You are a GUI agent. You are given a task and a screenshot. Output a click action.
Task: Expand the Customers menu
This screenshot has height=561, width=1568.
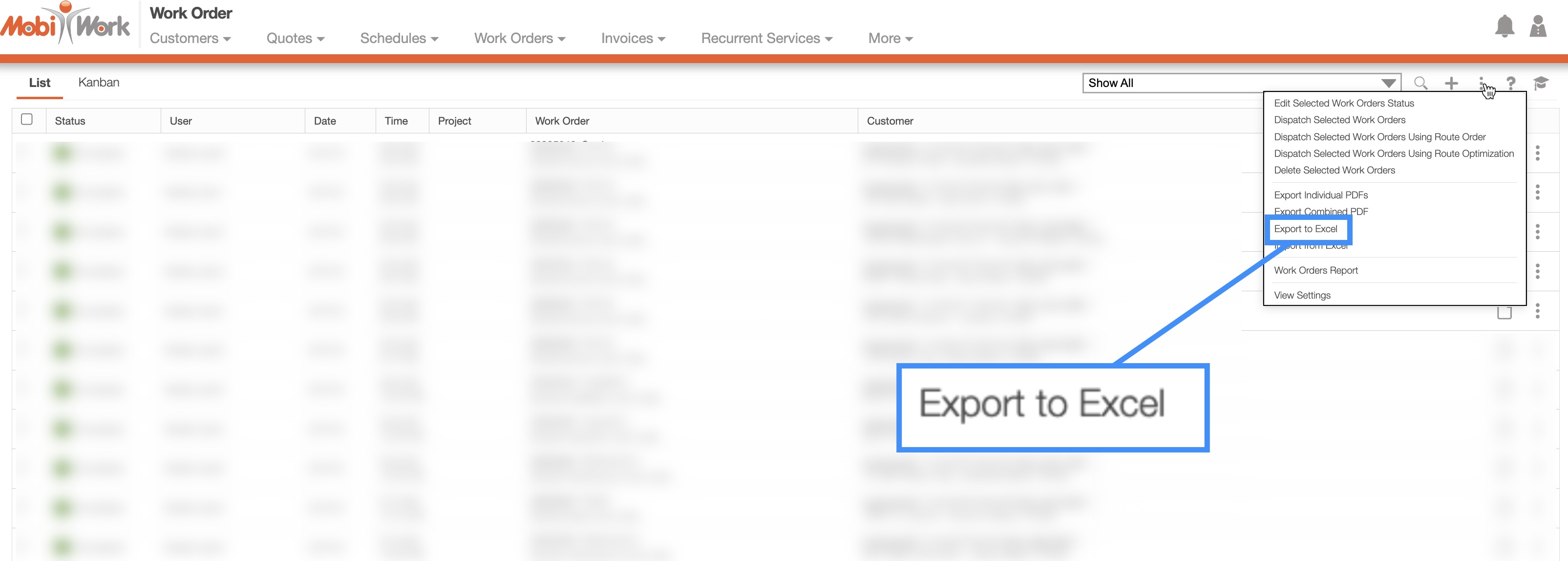pos(190,39)
